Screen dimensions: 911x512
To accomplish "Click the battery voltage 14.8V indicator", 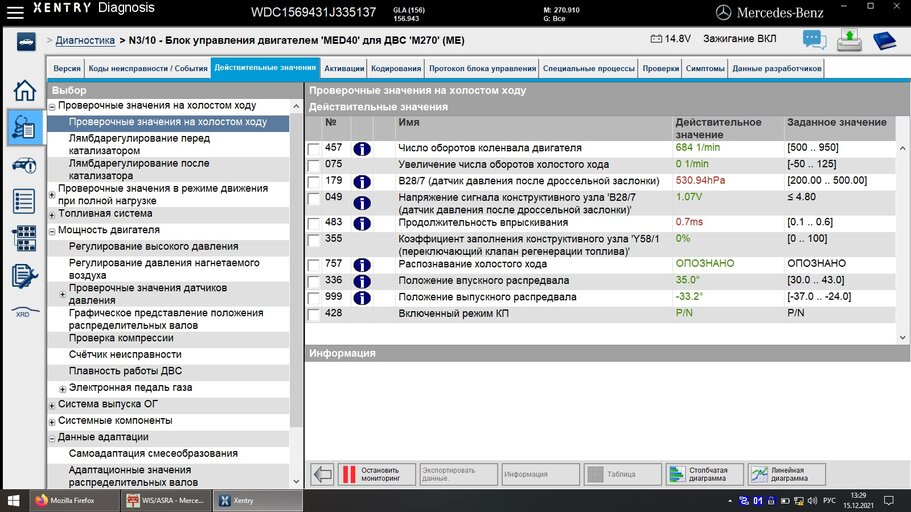I will (x=670, y=39).
